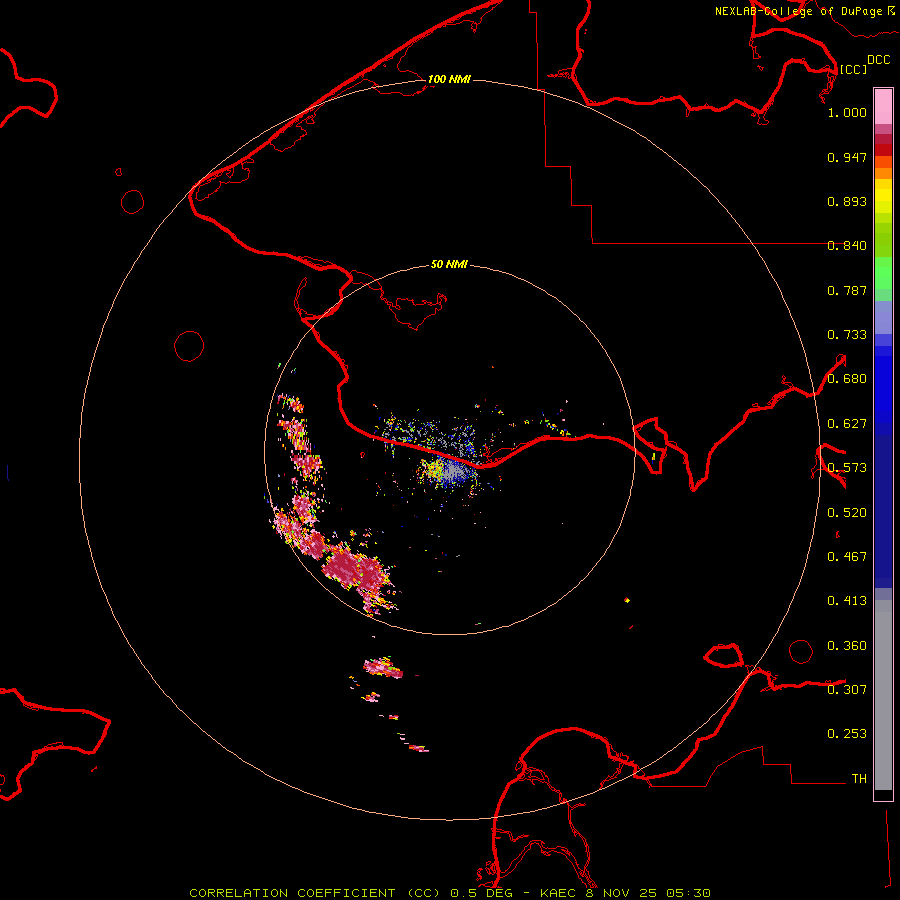The height and width of the screenshot is (900, 900).
Task: Click the black TH swatch at bar bottom
Action: [883, 795]
